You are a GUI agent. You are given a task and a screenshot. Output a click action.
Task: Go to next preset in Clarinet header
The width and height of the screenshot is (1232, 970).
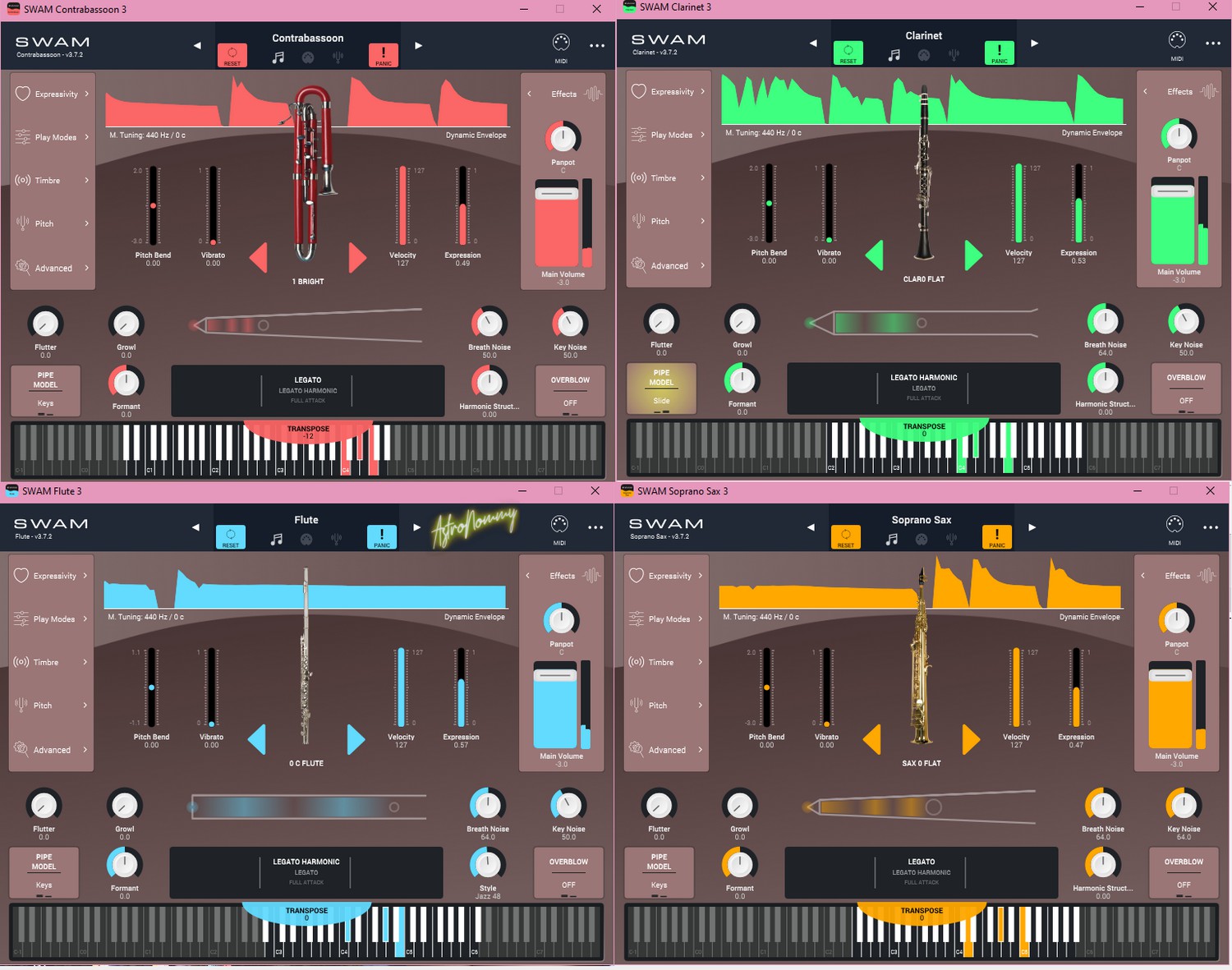point(1034,44)
